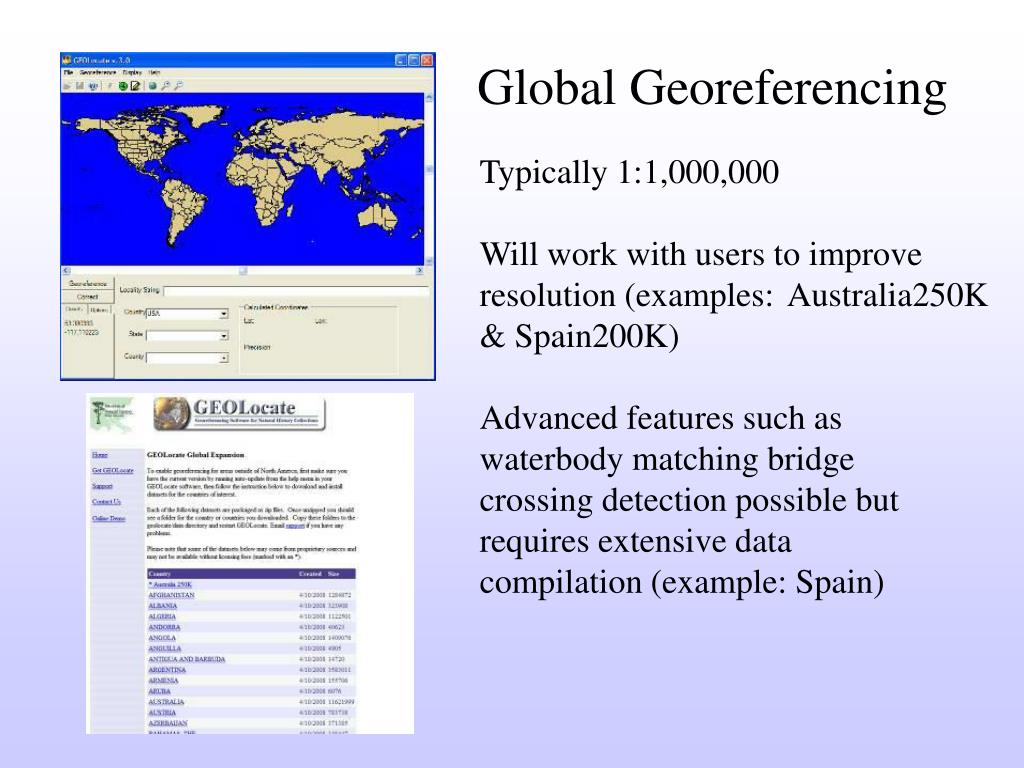Image resolution: width=1024 pixels, height=768 pixels.
Task: Open the AUSTRIA dataset link
Action: pos(162,712)
